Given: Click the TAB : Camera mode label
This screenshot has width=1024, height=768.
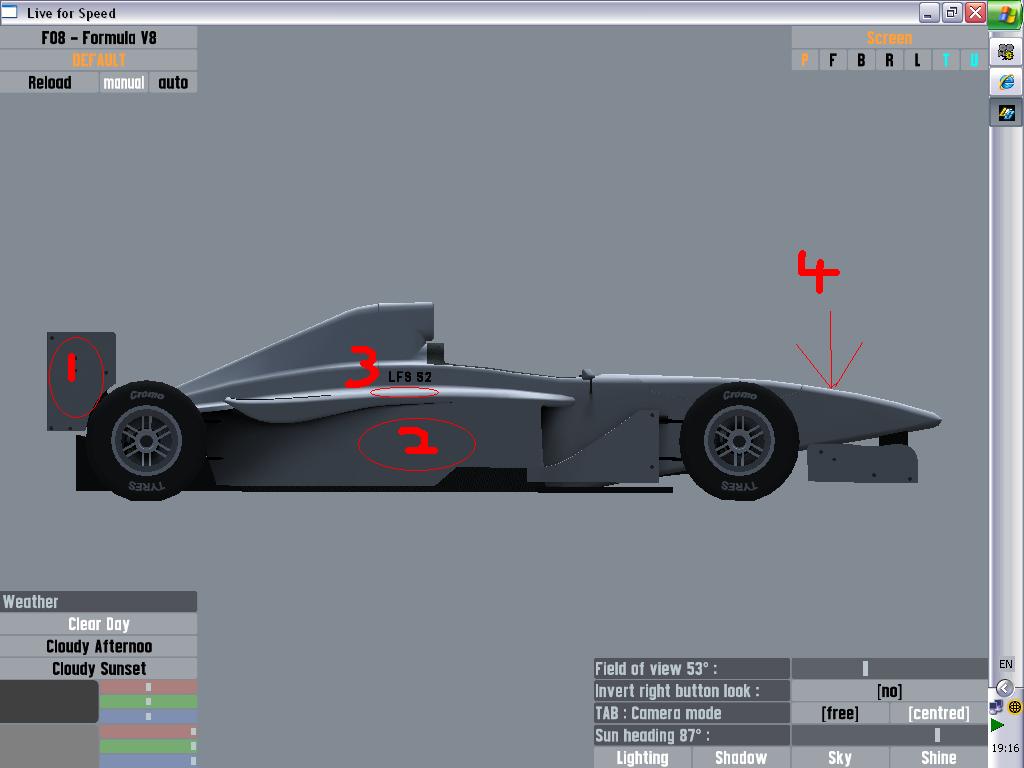Looking at the screenshot, I should [692, 713].
